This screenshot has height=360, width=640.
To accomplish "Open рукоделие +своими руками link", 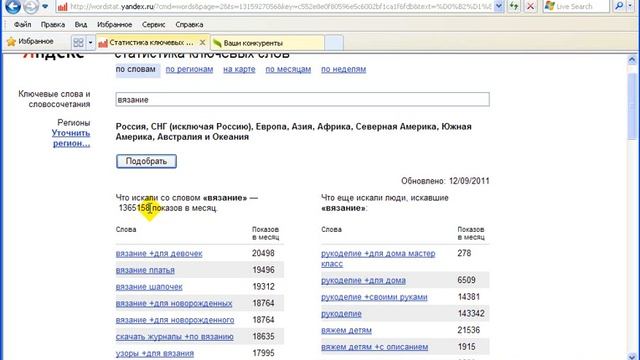I will pos(374,297).
